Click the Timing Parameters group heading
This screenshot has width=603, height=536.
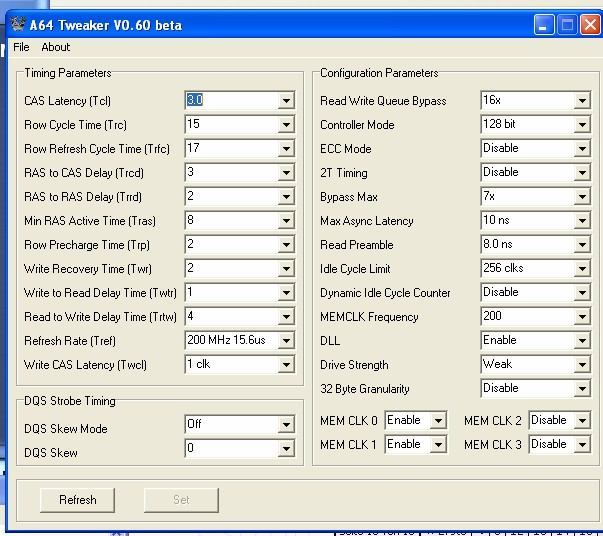68,73
